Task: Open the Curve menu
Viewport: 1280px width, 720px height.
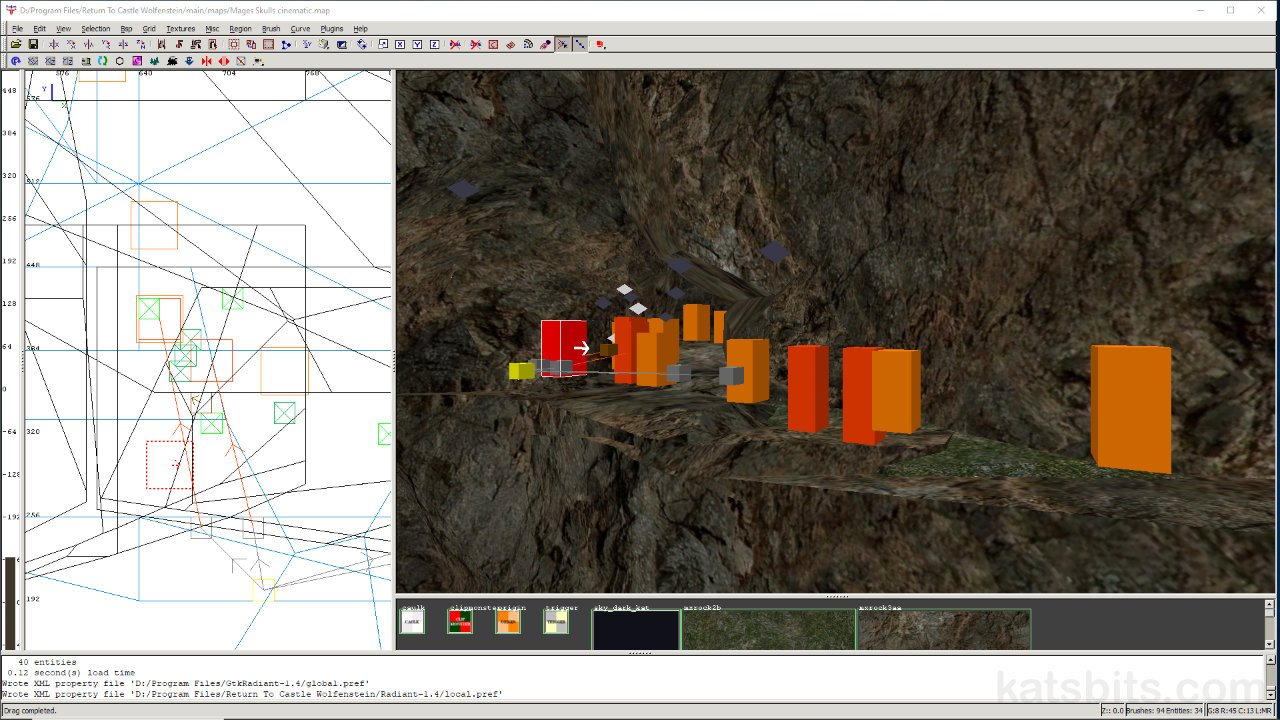Action: click(300, 29)
